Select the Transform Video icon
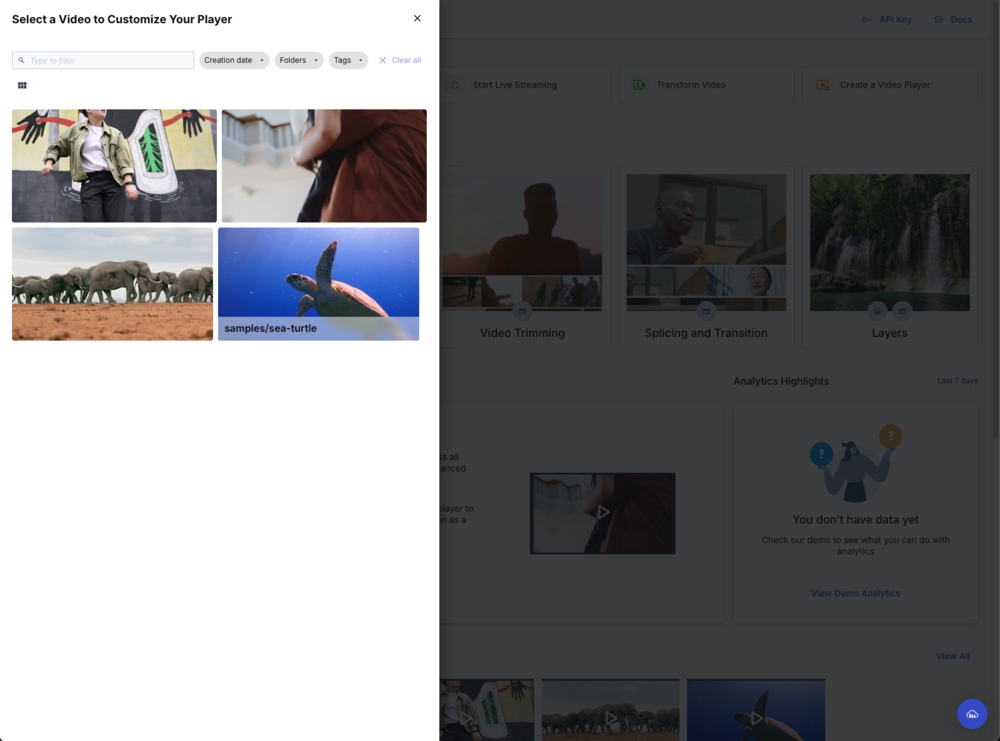The width and height of the screenshot is (1000, 741). pyautogui.click(x=639, y=85)
